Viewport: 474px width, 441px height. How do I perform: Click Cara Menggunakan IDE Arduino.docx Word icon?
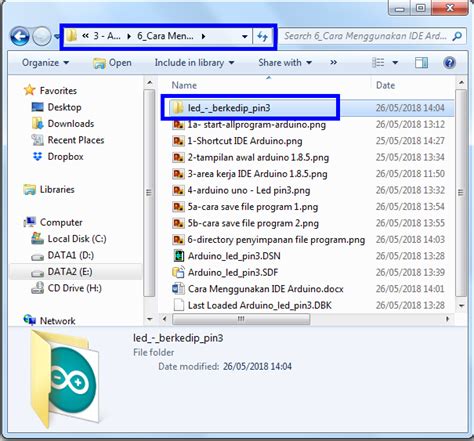click(x=178, y=289)
